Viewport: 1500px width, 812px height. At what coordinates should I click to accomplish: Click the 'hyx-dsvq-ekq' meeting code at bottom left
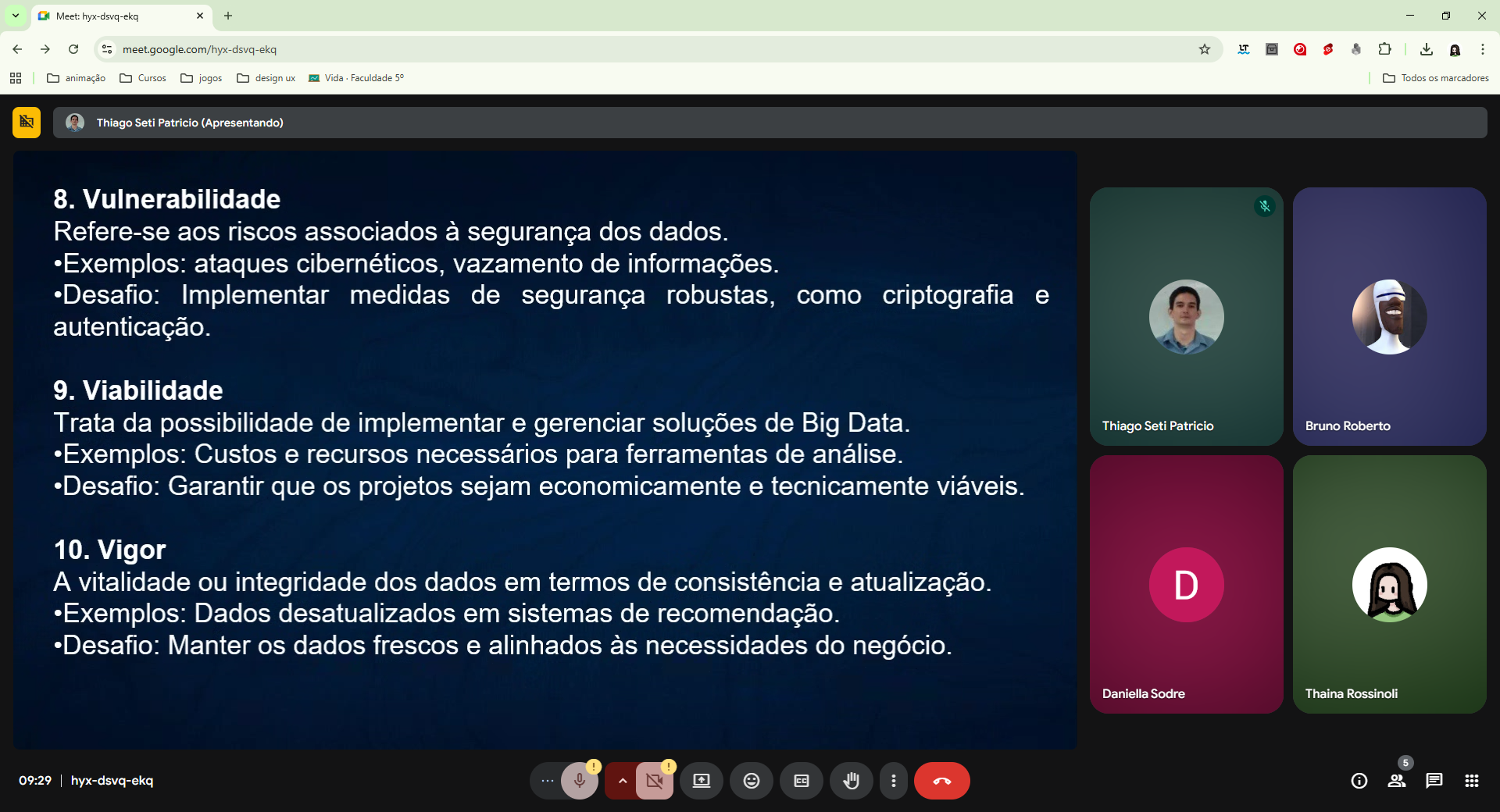112,781
